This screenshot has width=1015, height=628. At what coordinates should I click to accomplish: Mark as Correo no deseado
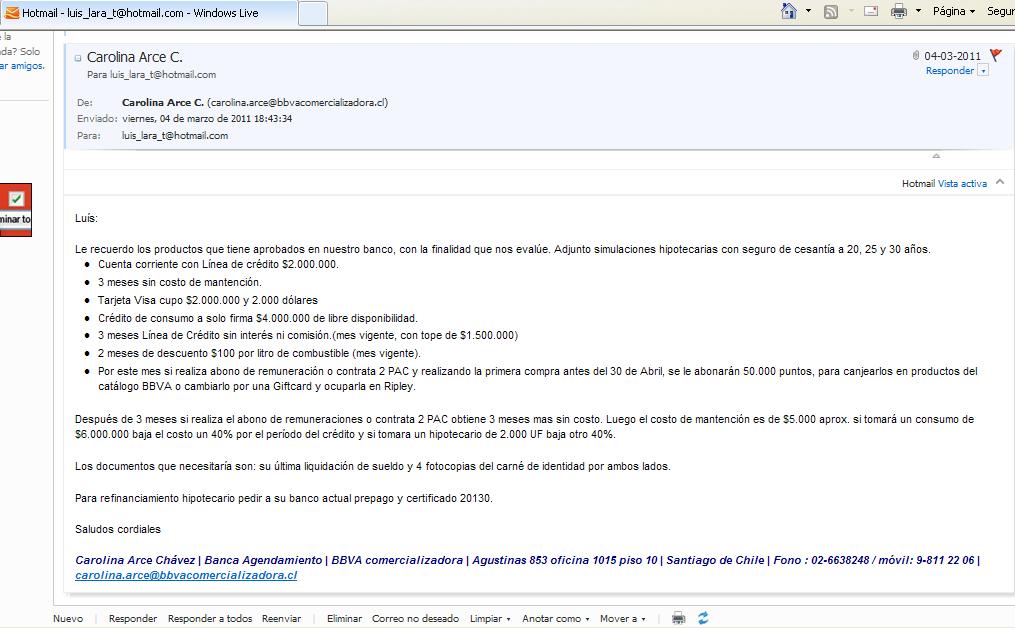pyautogui.click(x=415, y=618)
